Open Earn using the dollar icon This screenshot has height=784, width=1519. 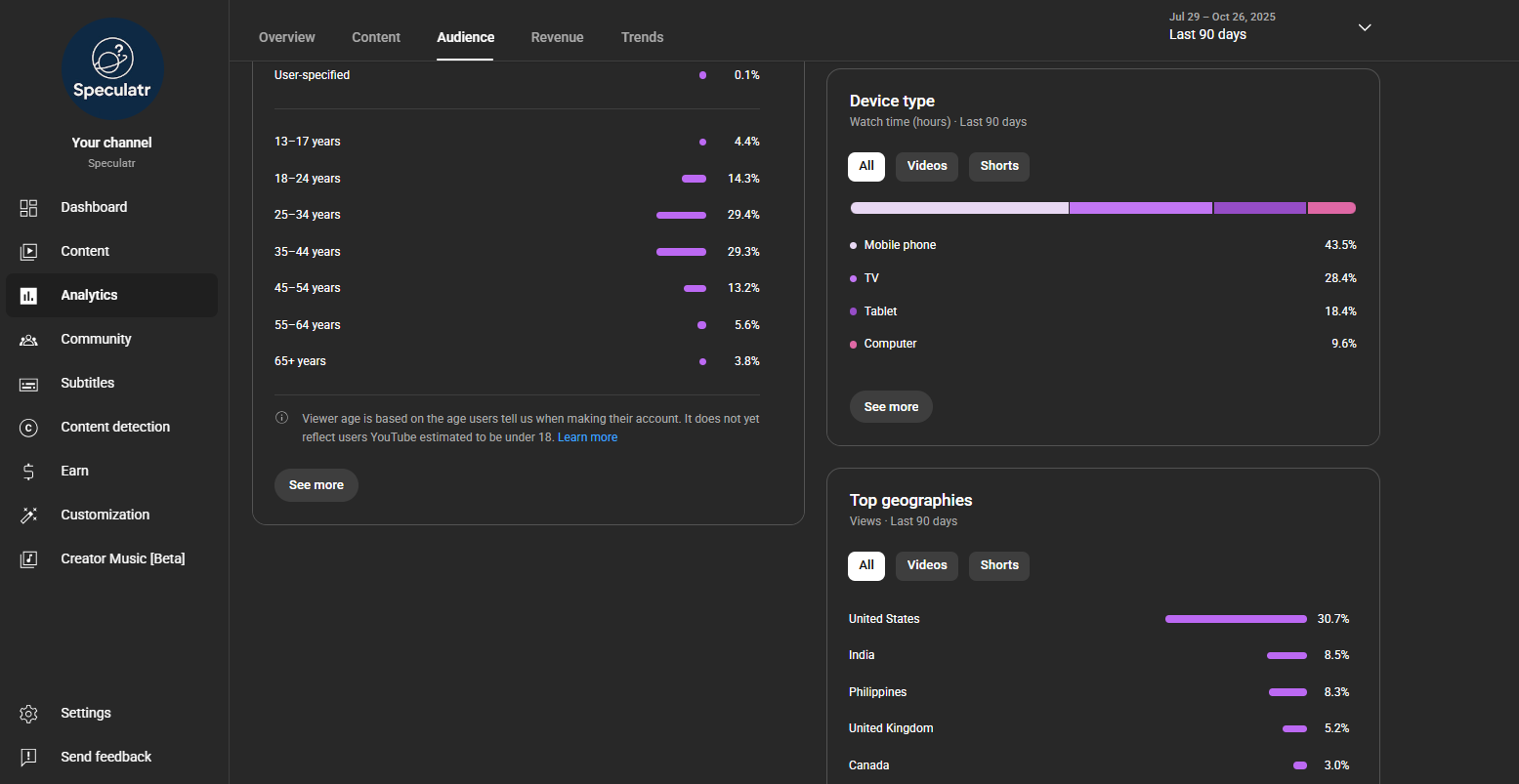[x=28, y=472]
